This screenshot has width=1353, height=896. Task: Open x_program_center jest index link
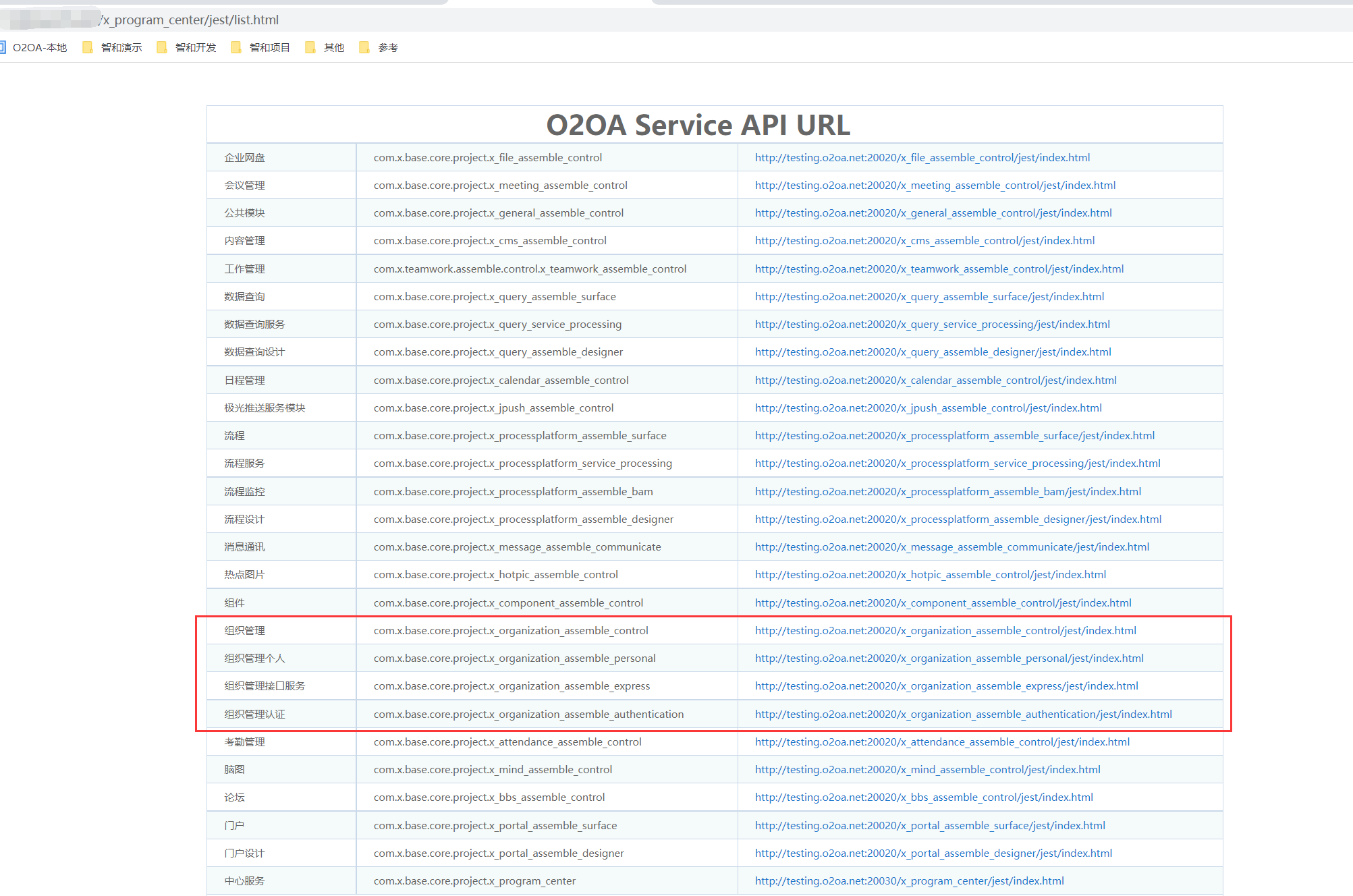click(x=909, y=881)
